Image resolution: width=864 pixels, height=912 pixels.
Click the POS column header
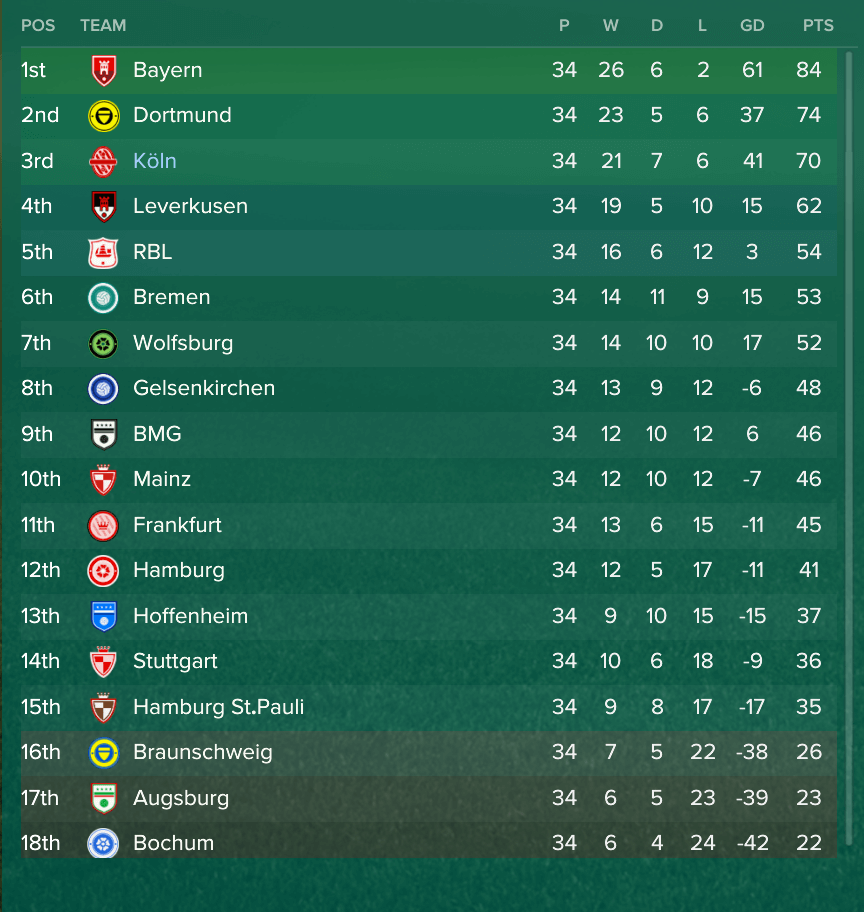tap(38, 26)
